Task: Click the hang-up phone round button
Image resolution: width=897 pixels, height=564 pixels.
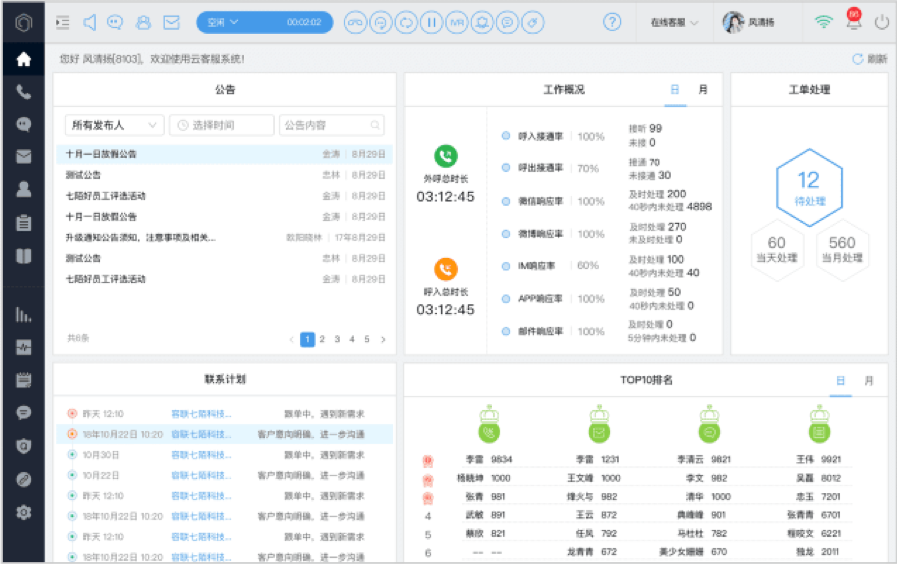Action: pyautogui.click(x=355, y=22)
